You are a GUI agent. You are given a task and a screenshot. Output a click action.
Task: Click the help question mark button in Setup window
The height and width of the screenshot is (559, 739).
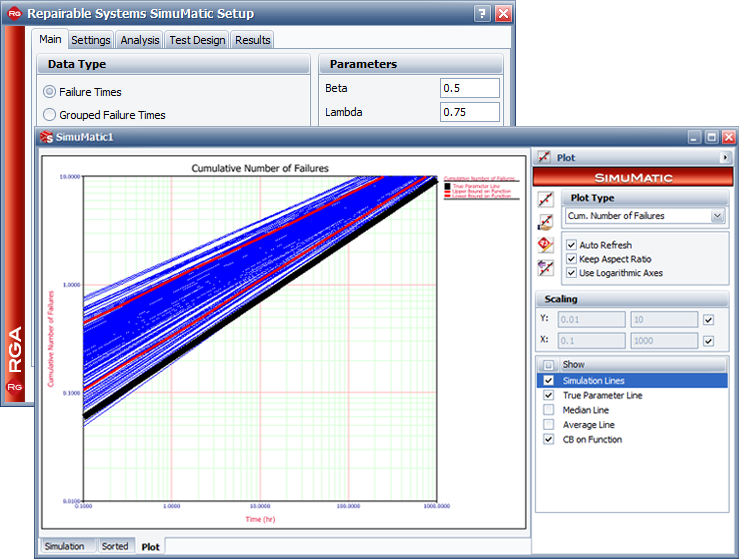click(482, 14)
